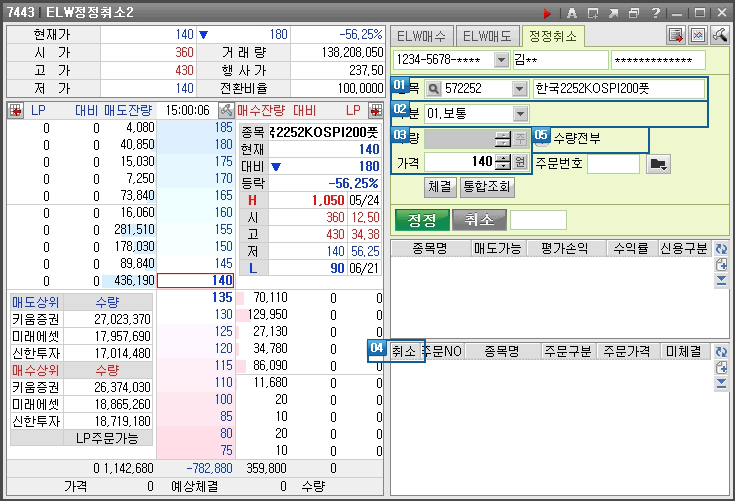Viewport: 735px width, 501px height.
Task: Click the 미체결 column header
Action: (x=684, y=351)
